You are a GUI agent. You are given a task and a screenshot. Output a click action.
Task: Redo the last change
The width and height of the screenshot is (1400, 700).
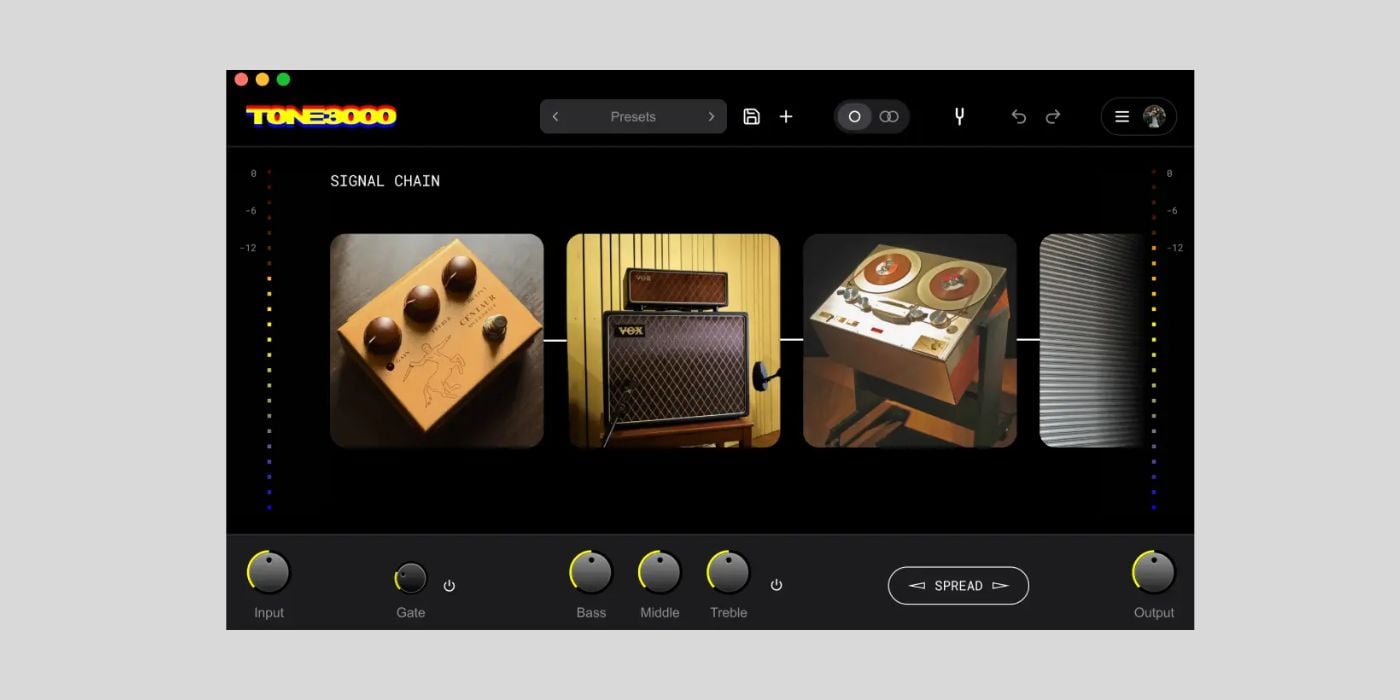click(1053, 117)
